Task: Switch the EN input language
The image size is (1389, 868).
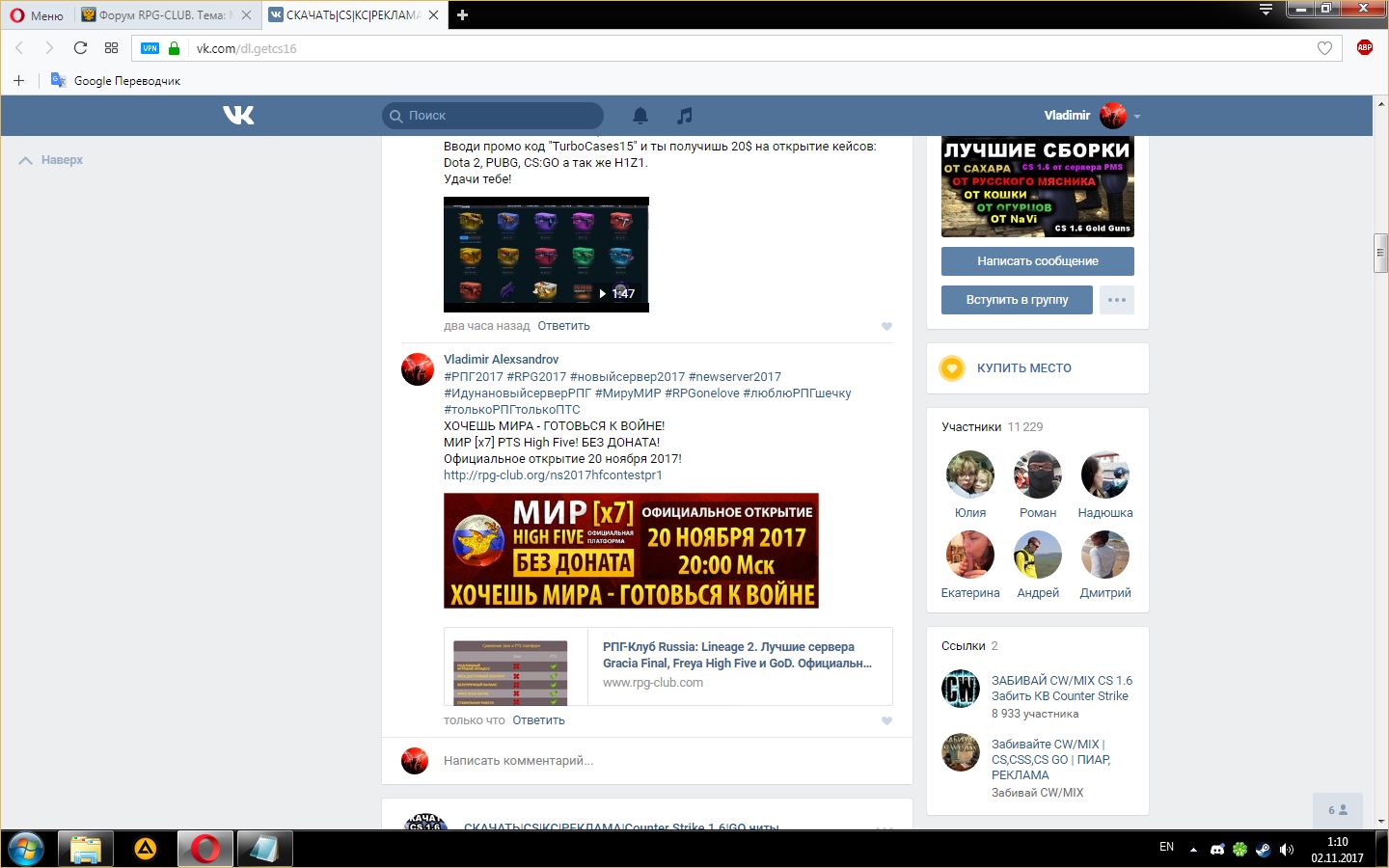Action: (1166, 848)
